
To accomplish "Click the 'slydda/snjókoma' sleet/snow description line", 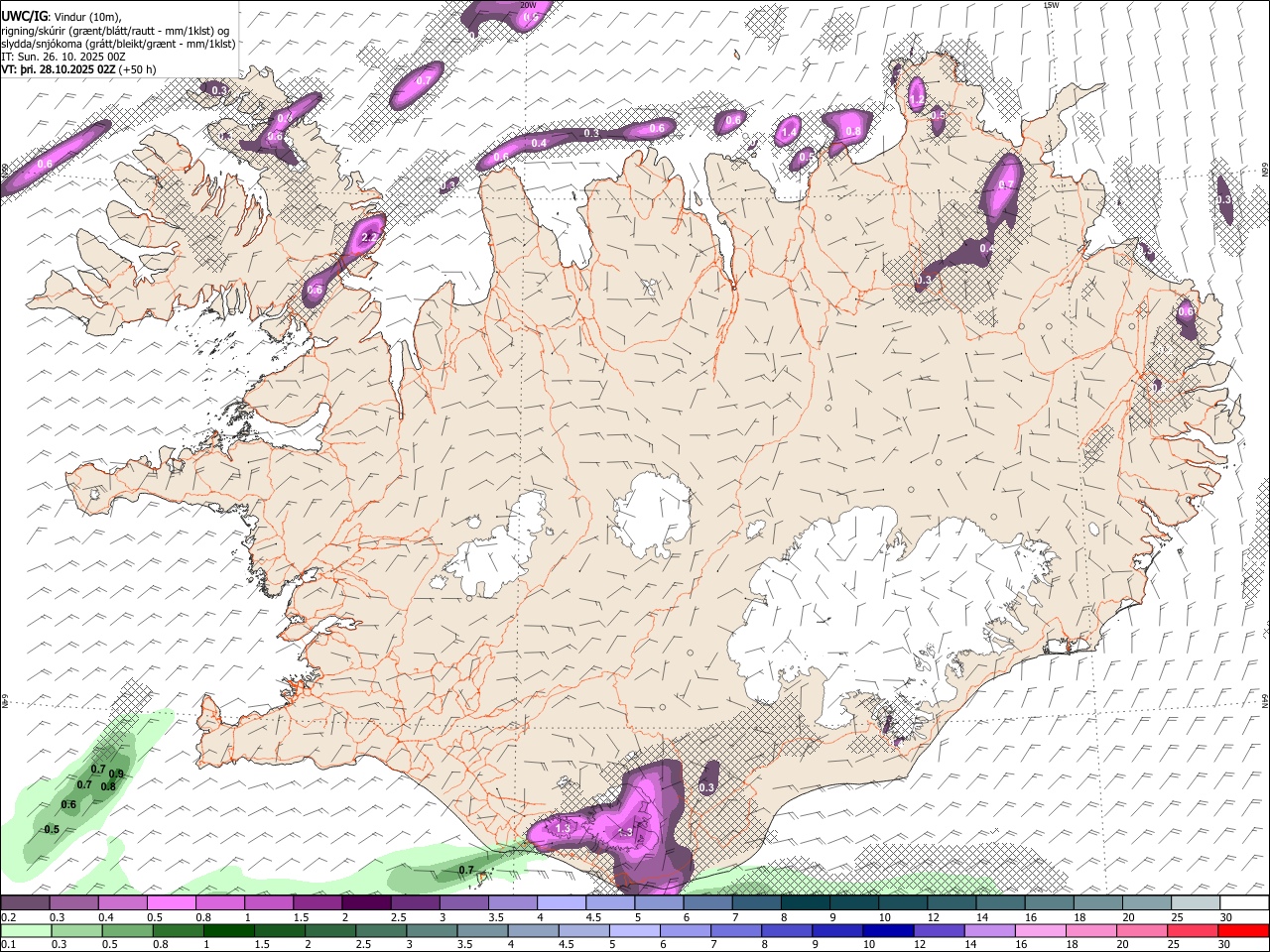I will (x=118, y=44).
